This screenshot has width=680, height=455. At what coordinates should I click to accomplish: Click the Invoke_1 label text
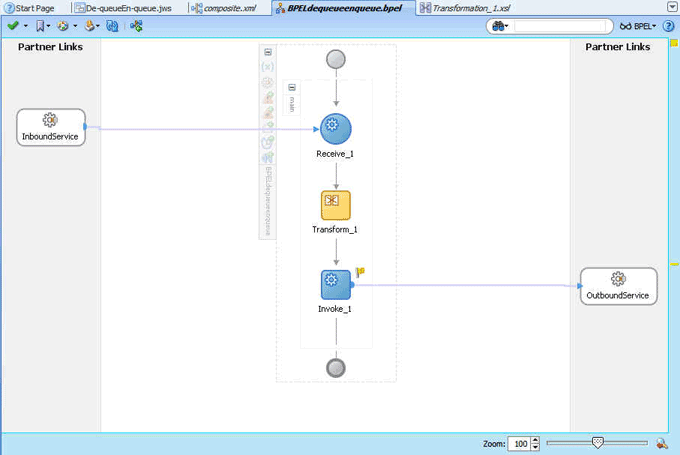pyautogui.click(x=335, y=309)
